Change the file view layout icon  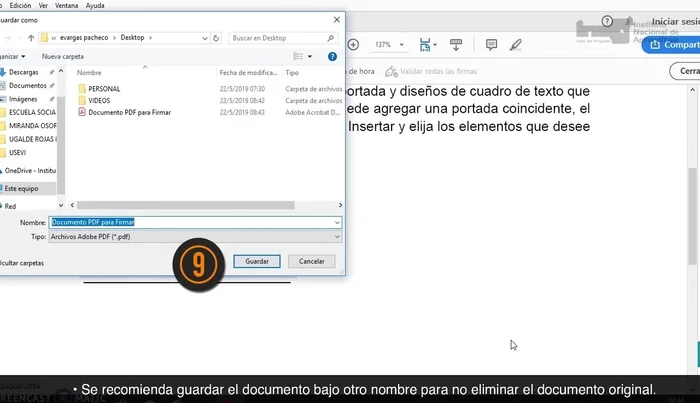298,56
